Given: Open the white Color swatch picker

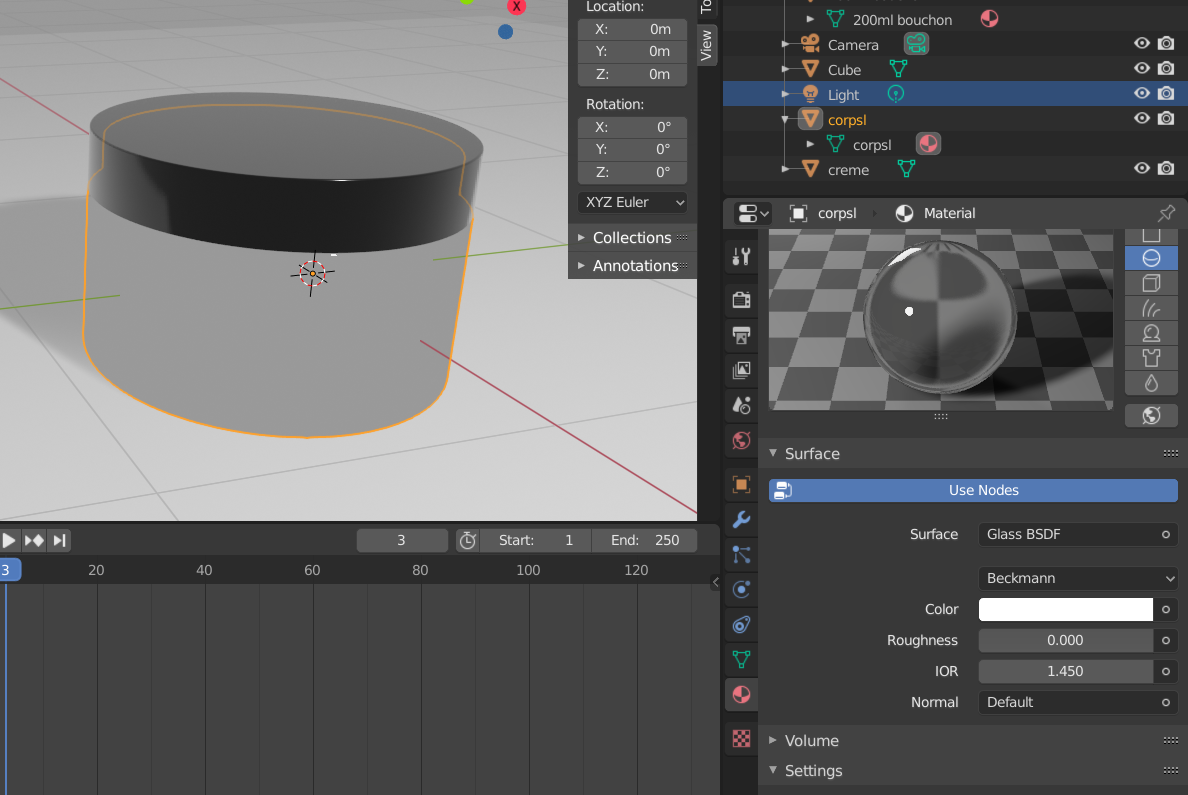Looking at the screenshot, I should (x=1065, y=609).
